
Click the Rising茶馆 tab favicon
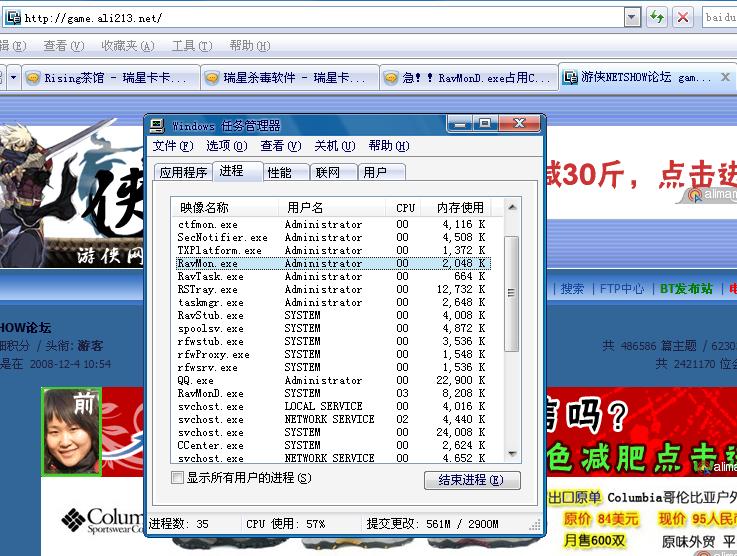pyautogui.click(x=33, y=78)
